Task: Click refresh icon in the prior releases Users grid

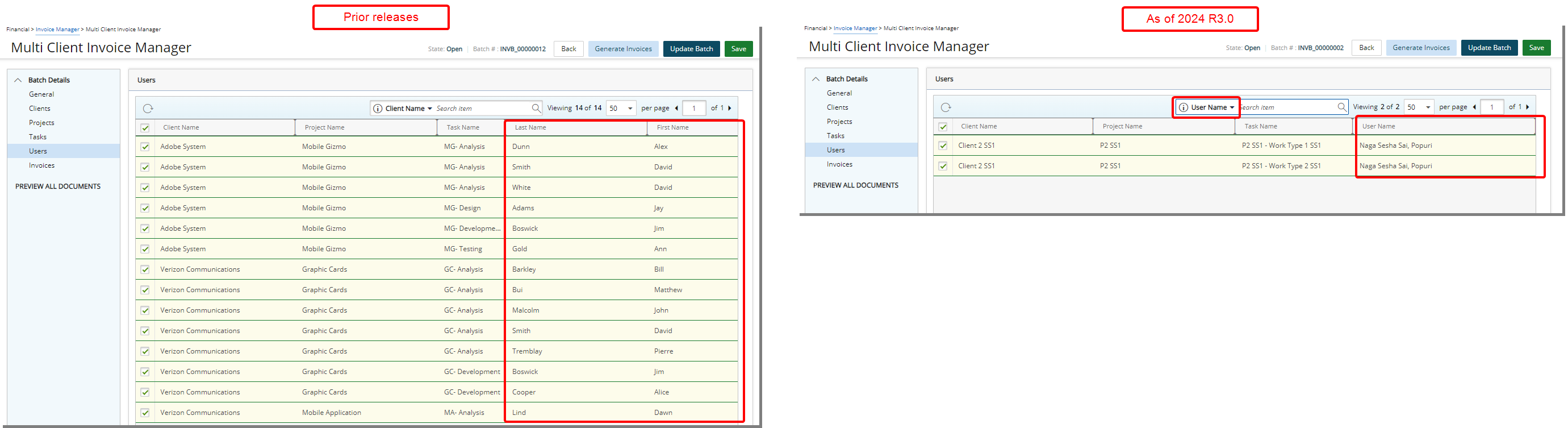Action: (148, 109)
